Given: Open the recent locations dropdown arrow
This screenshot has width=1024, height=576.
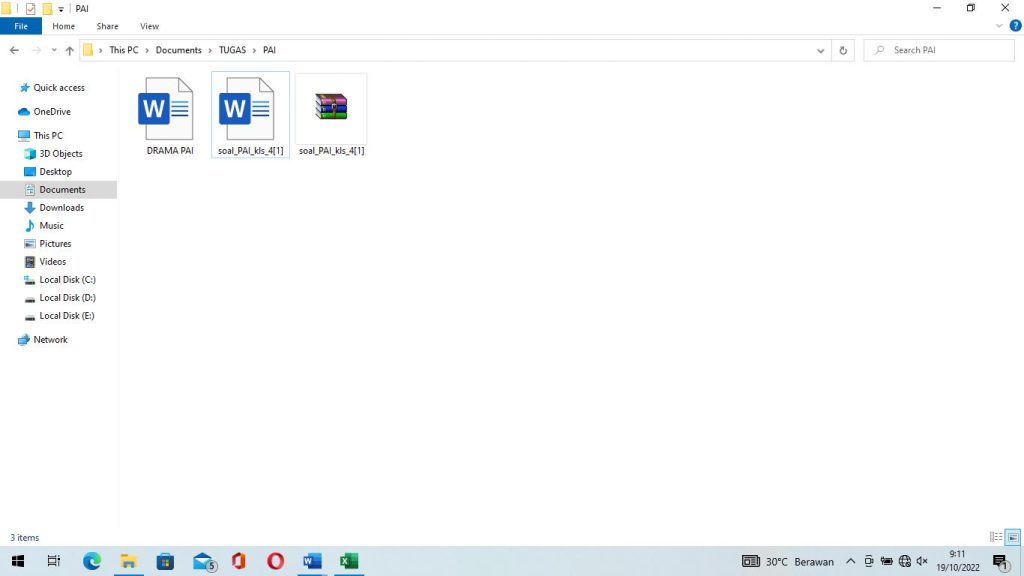Looking at the screenshot, I should click(x=54, y=50).
